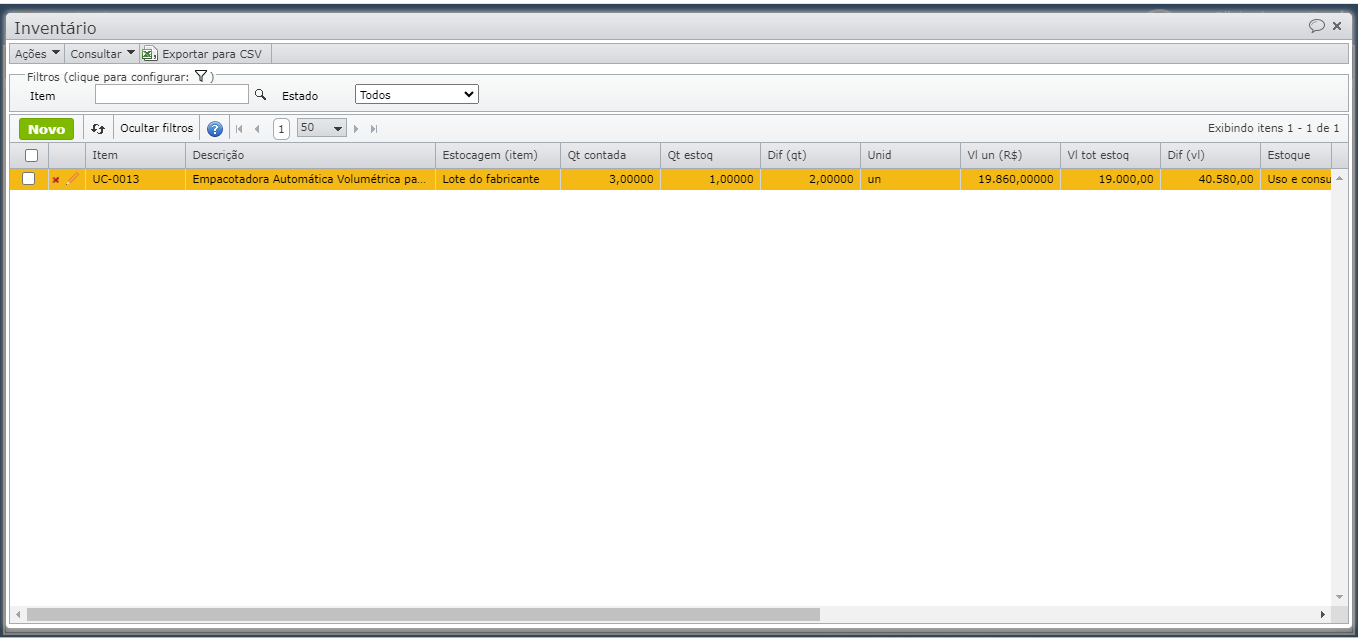This screenshot has height=638, width=1358.
Task: Open the Estado dropdown showing Todos
Action: point(417,95)
